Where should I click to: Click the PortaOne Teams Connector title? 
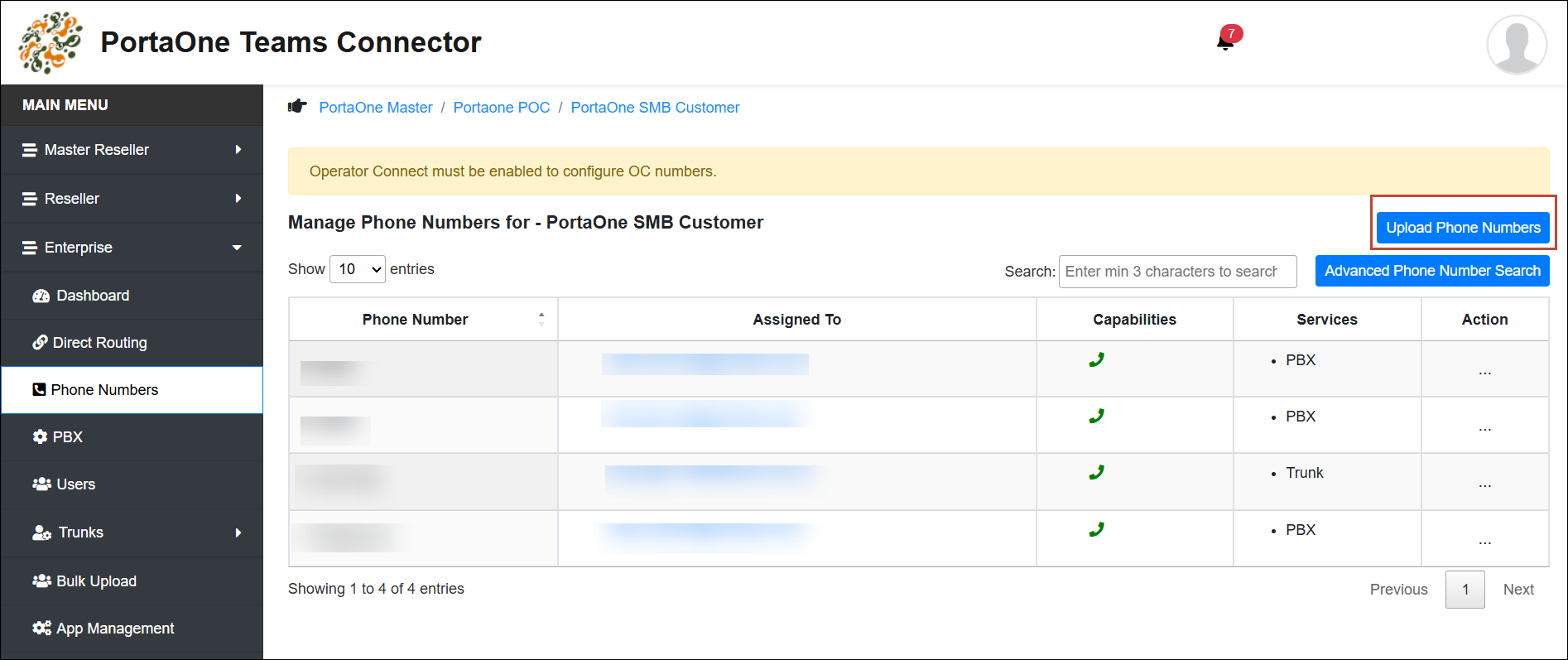291,42
